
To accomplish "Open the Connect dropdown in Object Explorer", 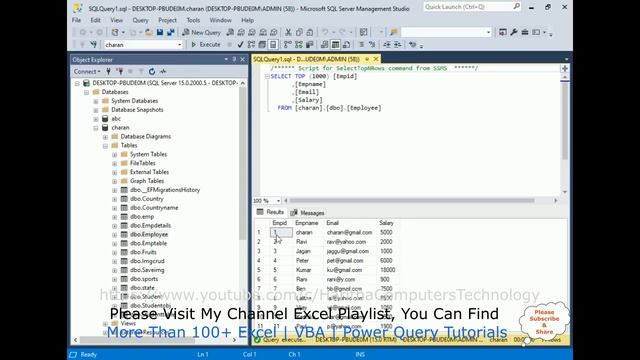I will 87,71.
